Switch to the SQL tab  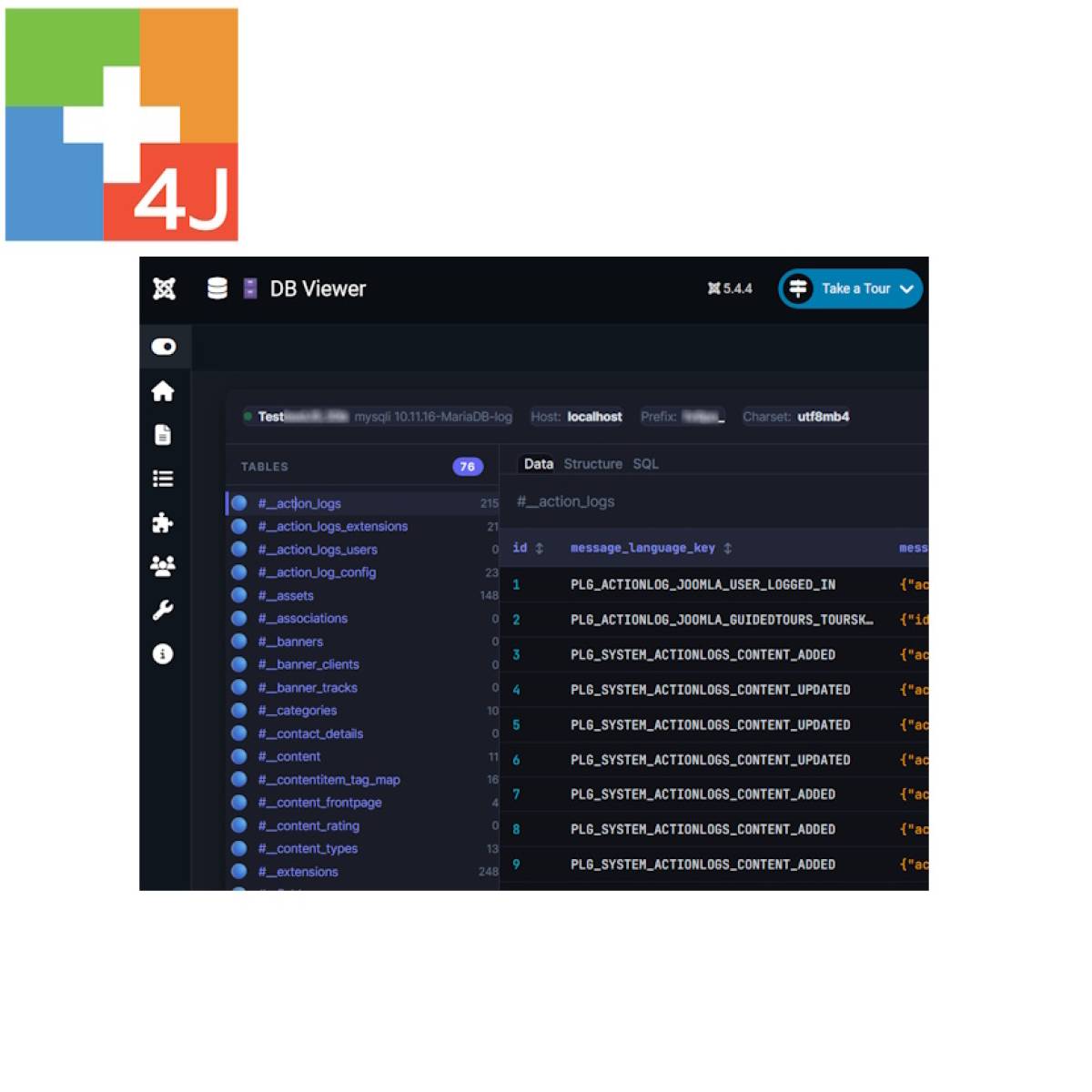(x=645, y=464)
